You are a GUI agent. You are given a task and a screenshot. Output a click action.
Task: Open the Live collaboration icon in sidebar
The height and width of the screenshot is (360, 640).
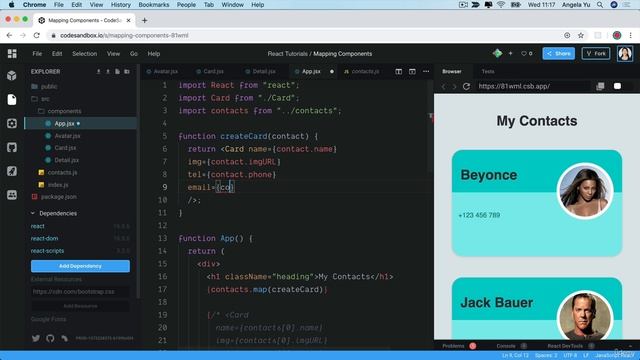tap(12, 195)
